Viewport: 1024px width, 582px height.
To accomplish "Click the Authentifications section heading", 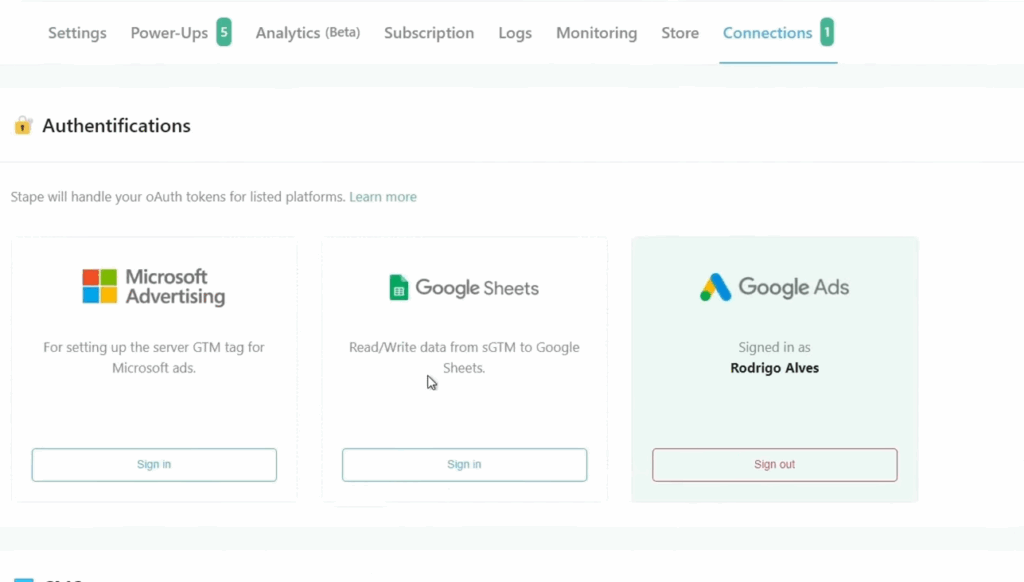I will click(x=116, y=126).
